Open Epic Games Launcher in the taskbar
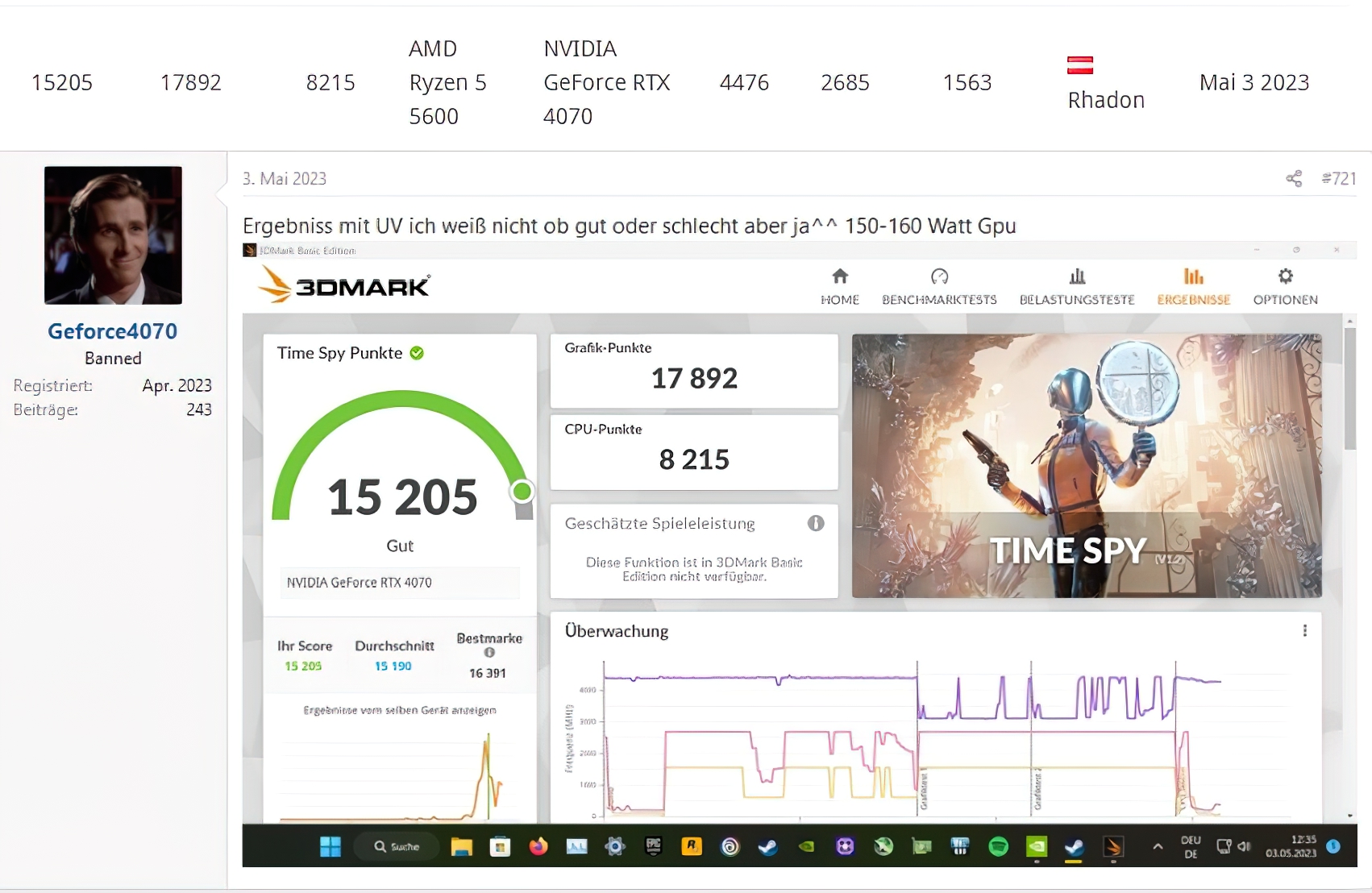 pyautogui.click(x=654, y=846)
